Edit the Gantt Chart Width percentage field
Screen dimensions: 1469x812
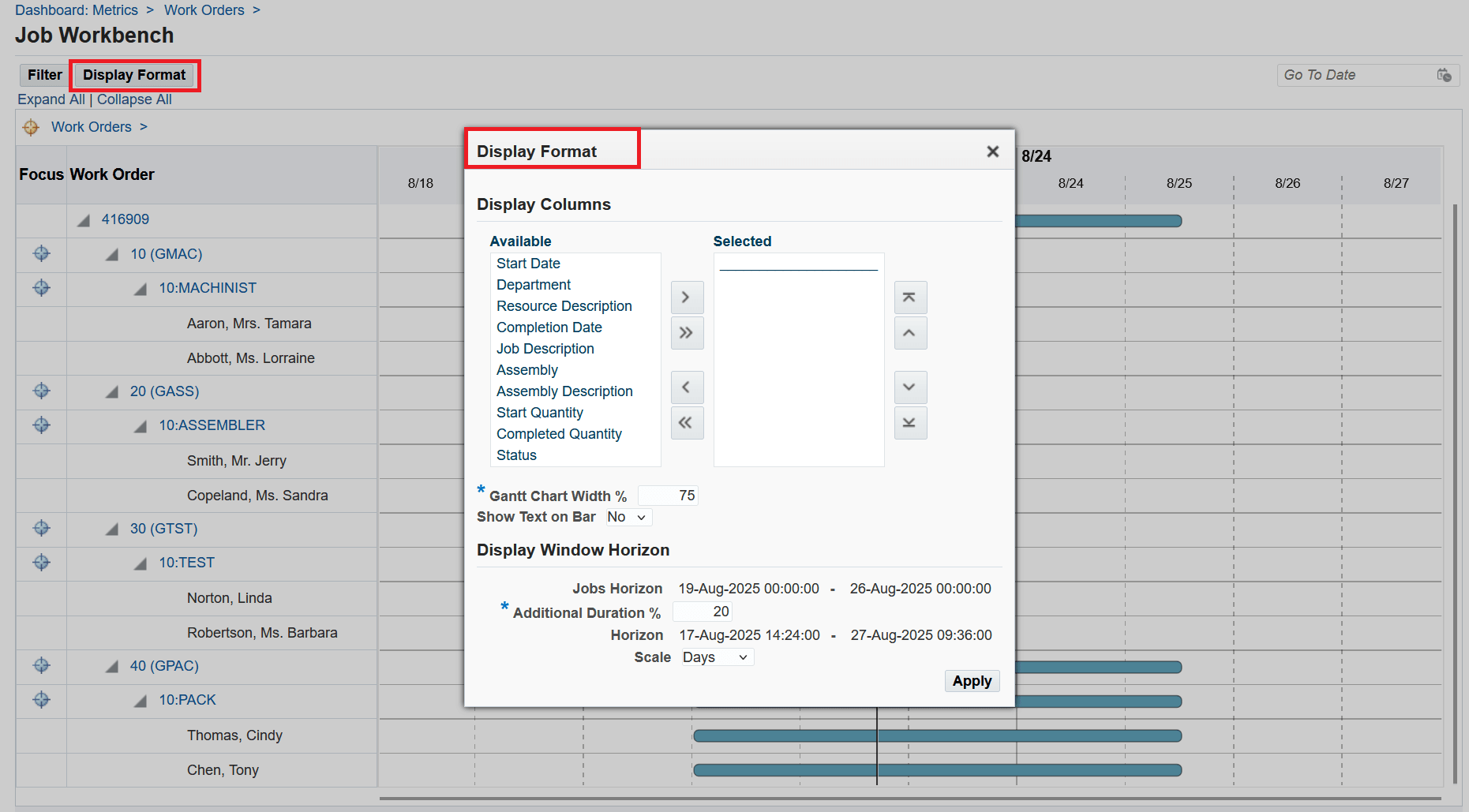pos(667,495)
